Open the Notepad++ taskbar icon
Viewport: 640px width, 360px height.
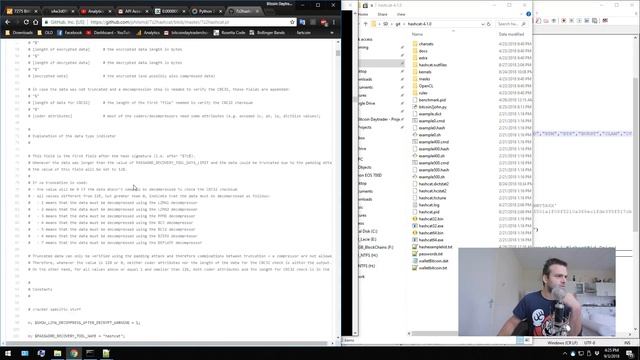coord(106,353)
